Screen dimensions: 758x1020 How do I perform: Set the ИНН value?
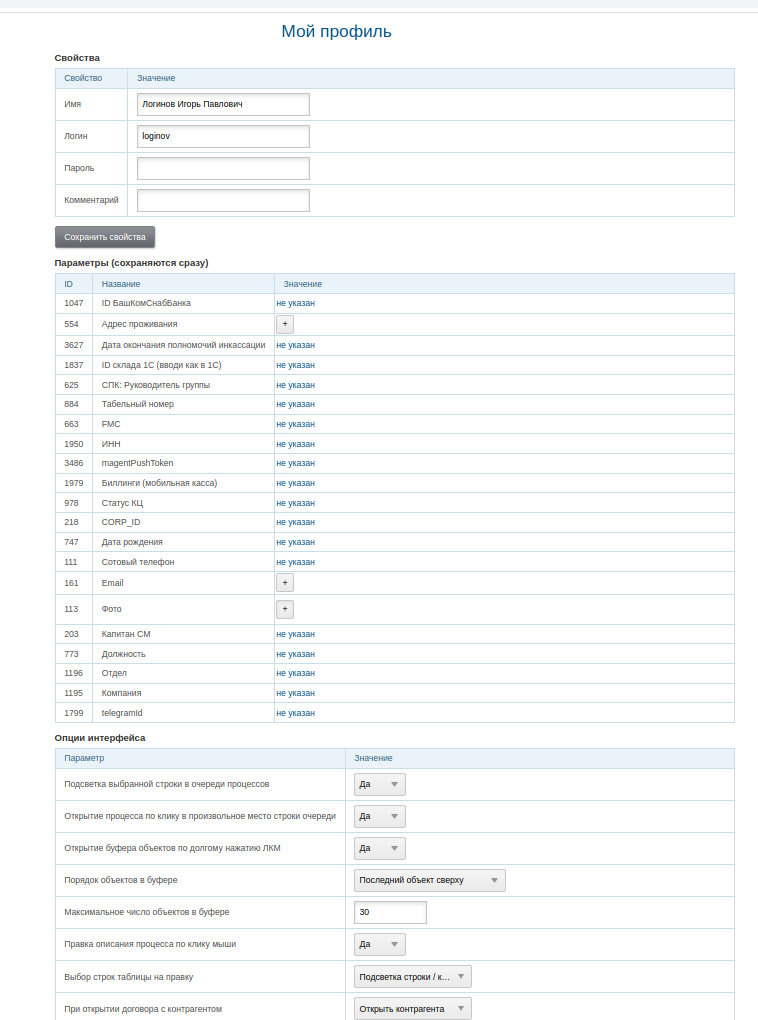[x=295, y=444]
